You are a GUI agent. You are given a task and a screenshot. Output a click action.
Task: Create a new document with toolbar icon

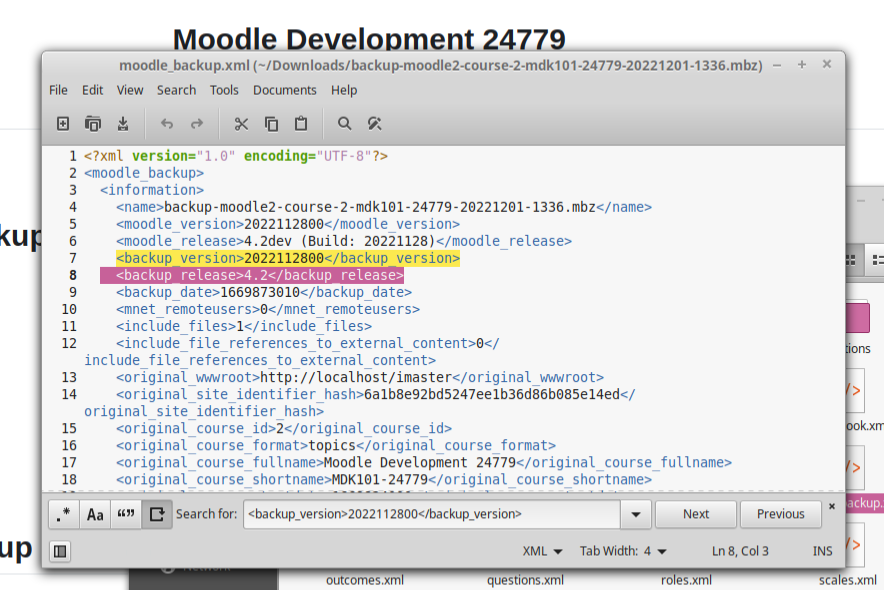tap(63, 123)
